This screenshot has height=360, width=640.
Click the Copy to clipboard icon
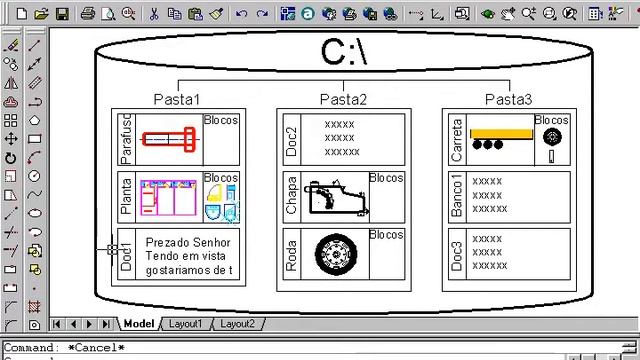coord(175,14)
